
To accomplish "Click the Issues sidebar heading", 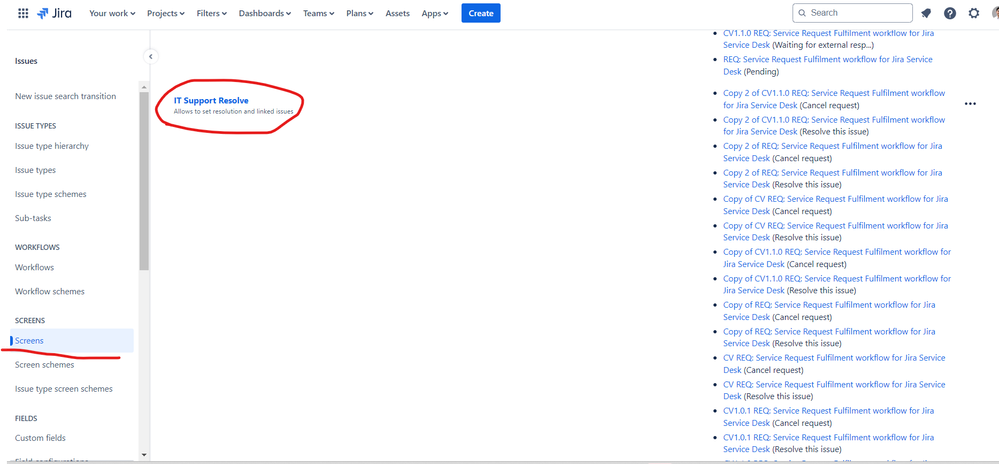I will click(x=26, y=61).
